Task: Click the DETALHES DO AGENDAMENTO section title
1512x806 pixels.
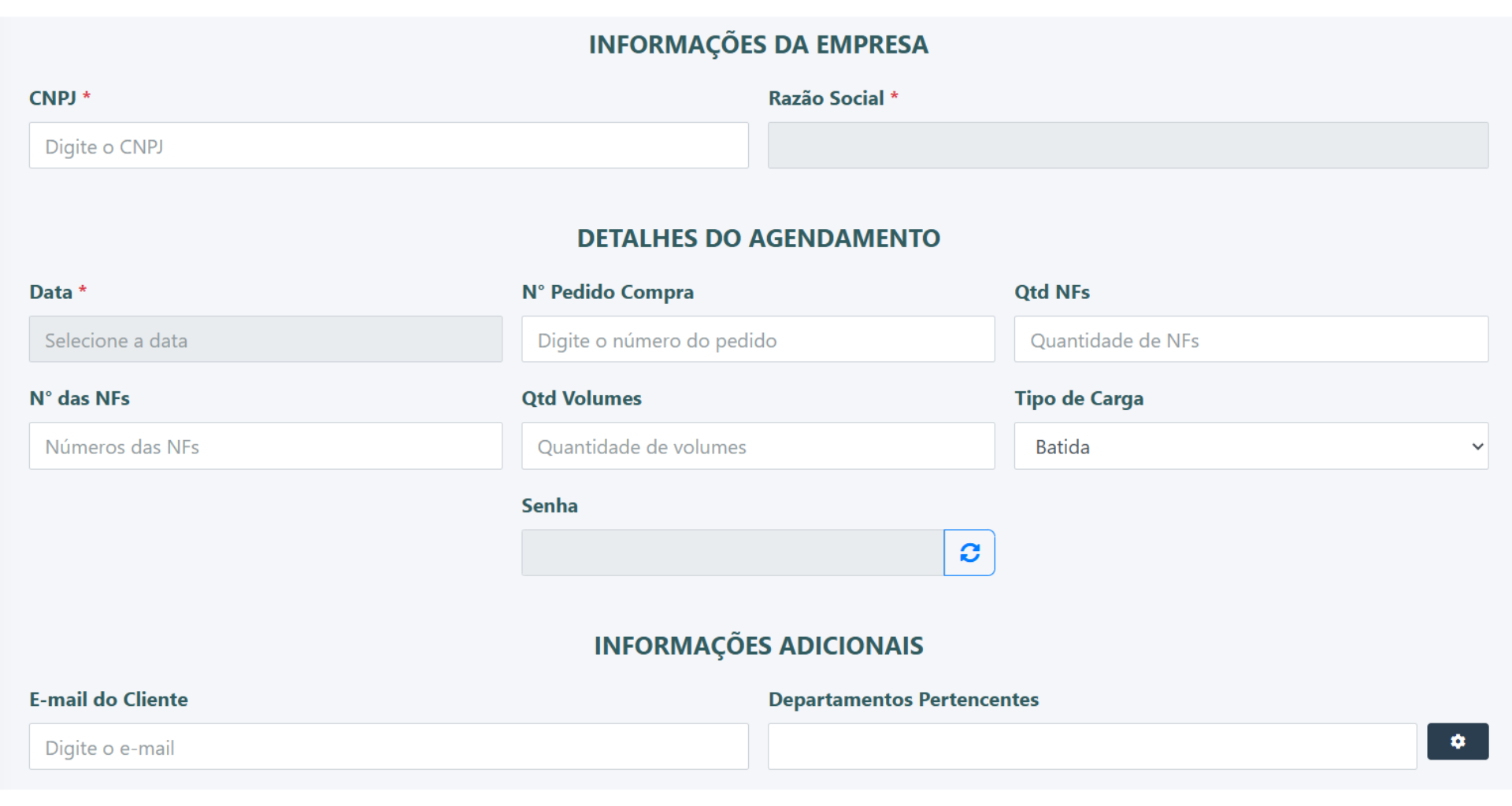Action: coord(758,238)
